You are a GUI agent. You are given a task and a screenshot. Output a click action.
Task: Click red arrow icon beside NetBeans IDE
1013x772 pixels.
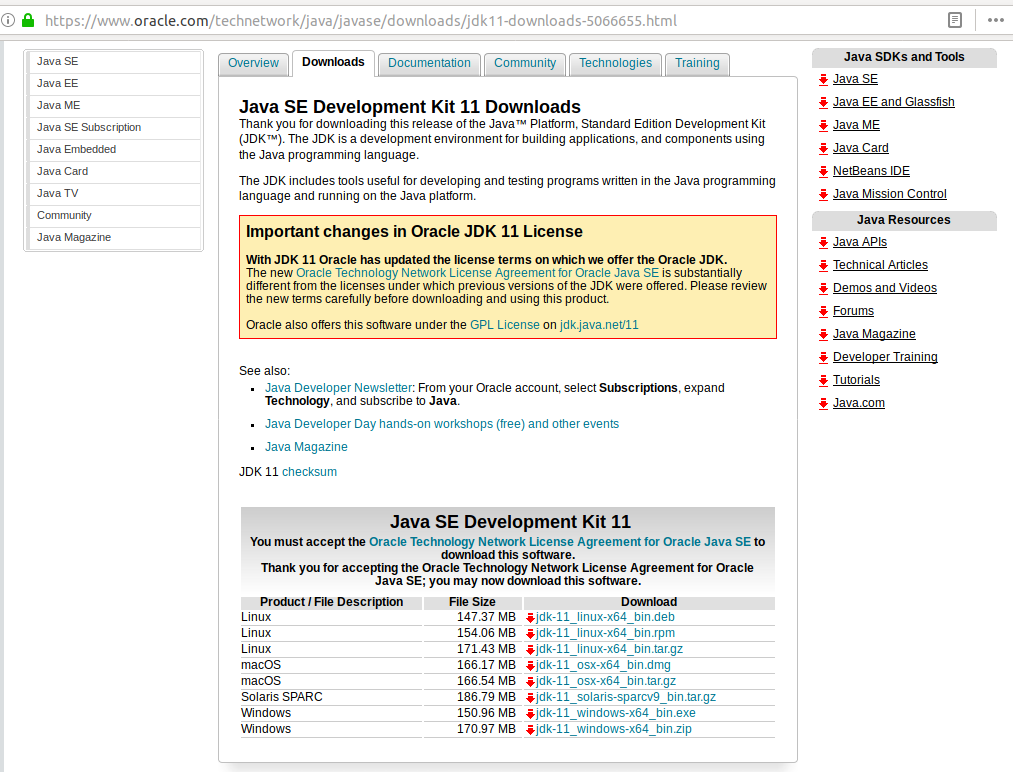pyautogui.click(x=823, y=172)
